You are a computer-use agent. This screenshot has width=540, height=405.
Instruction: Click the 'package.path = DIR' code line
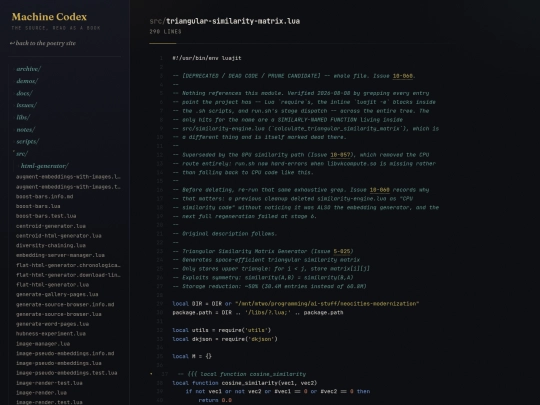[x=258, y=312]
